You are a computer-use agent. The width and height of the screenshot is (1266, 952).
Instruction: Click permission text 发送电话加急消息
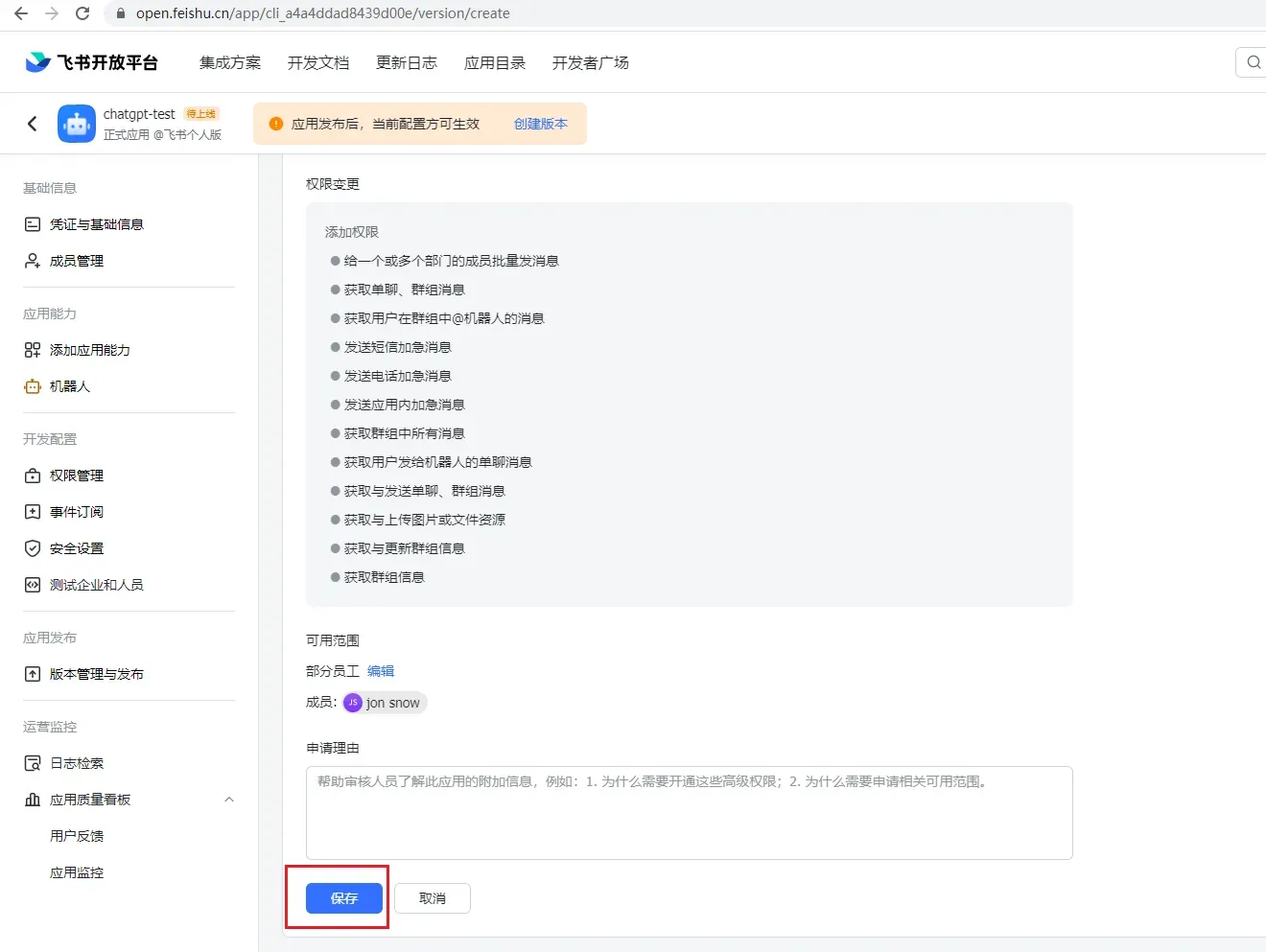pyautogui.click(x=397, y=376)
